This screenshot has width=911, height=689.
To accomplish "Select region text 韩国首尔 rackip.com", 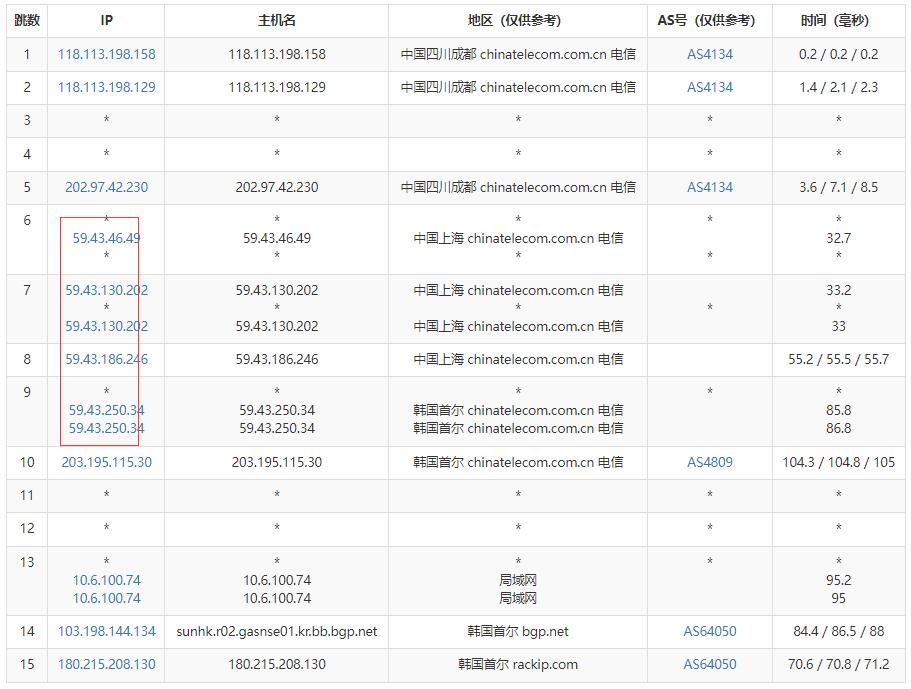I will (518, 664).
